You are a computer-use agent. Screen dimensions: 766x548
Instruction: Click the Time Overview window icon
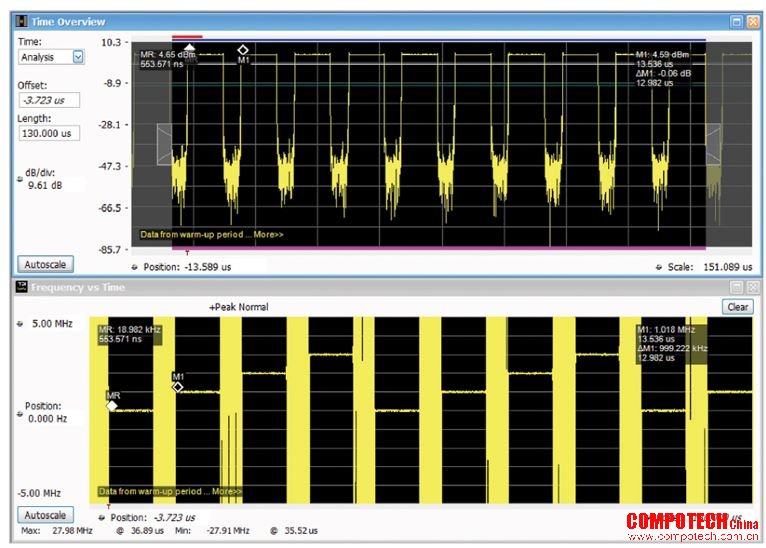click(x=21, y=21)
